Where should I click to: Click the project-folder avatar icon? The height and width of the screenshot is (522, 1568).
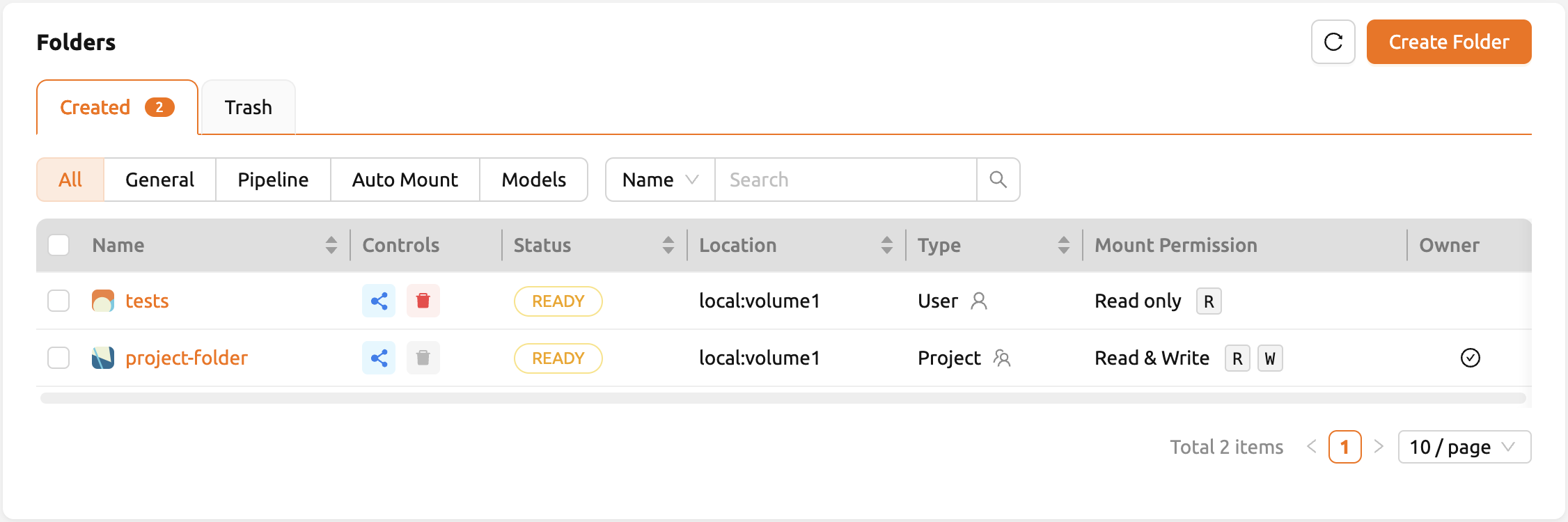103,358
